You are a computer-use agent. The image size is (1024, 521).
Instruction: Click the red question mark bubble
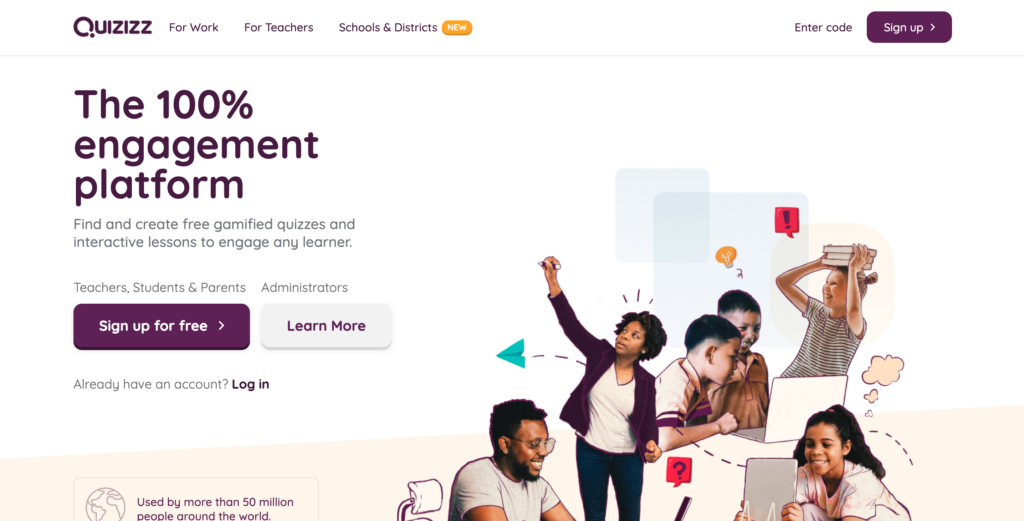[x=679, y=471]
